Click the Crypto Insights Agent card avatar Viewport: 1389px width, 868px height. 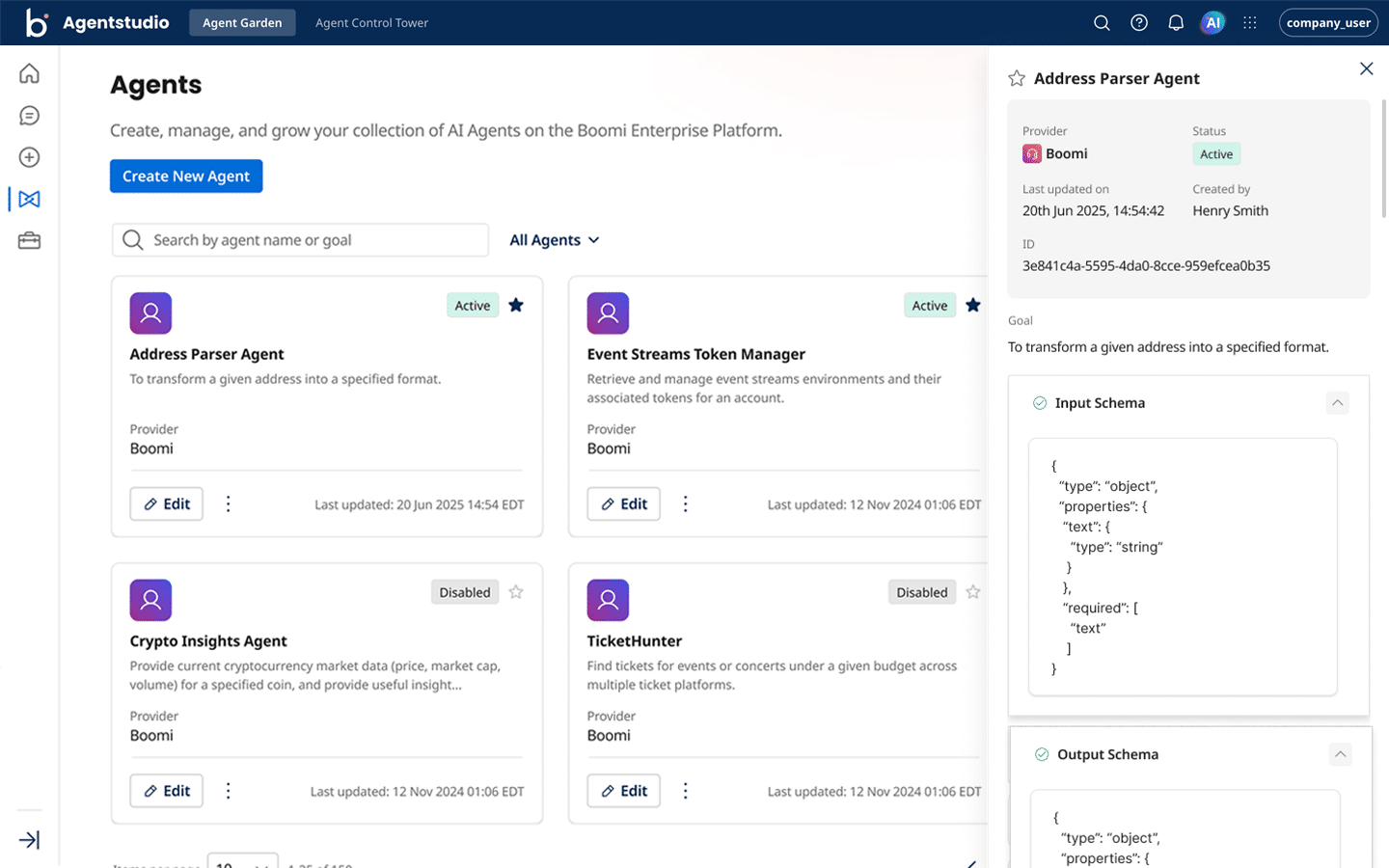[x=150, y=600]
